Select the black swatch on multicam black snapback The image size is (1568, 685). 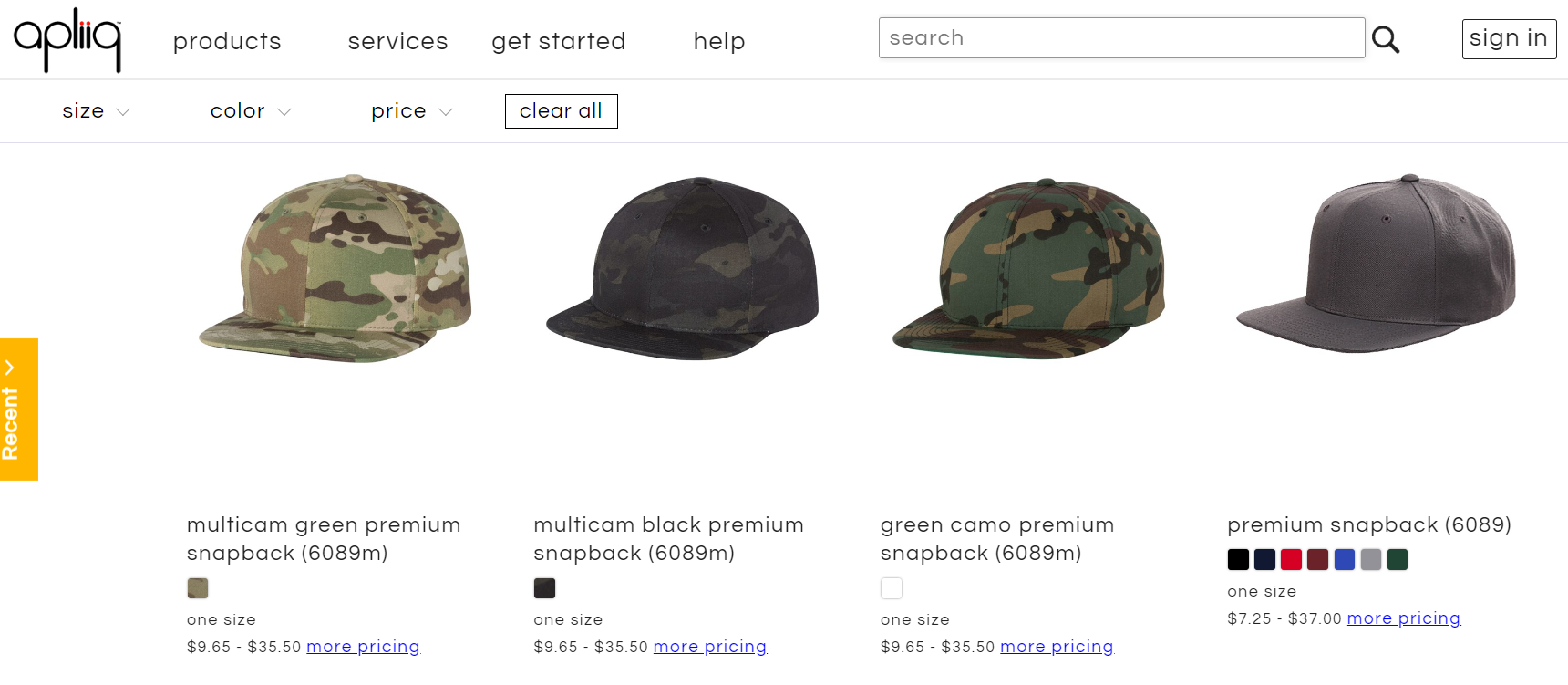544,588
